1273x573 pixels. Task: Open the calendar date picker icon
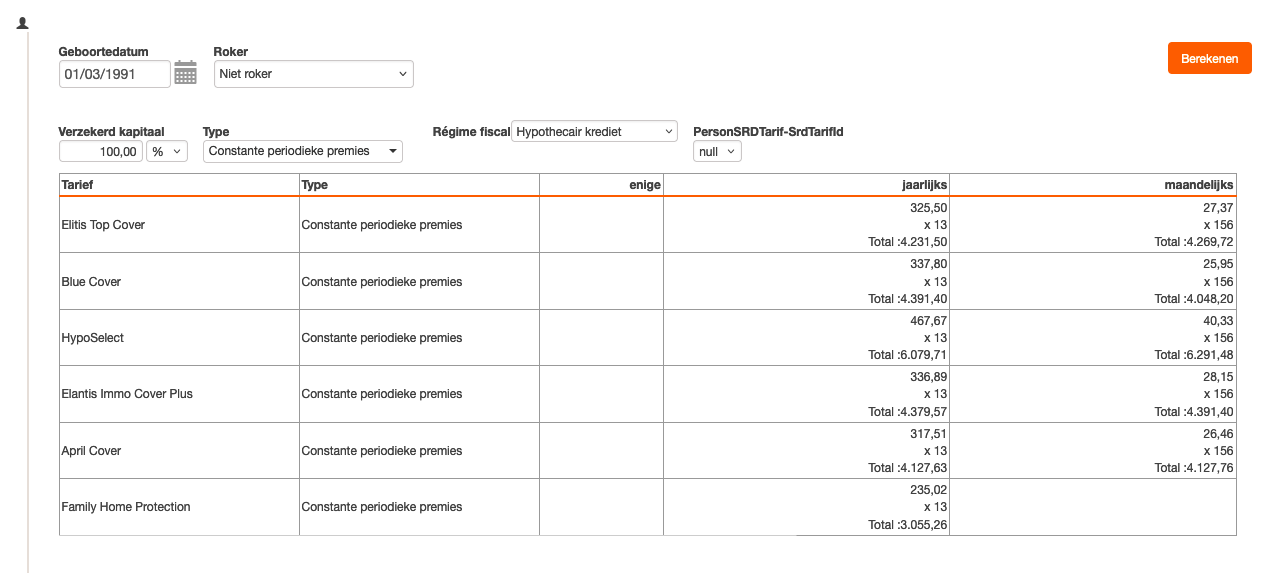click(x=185, y=73)
